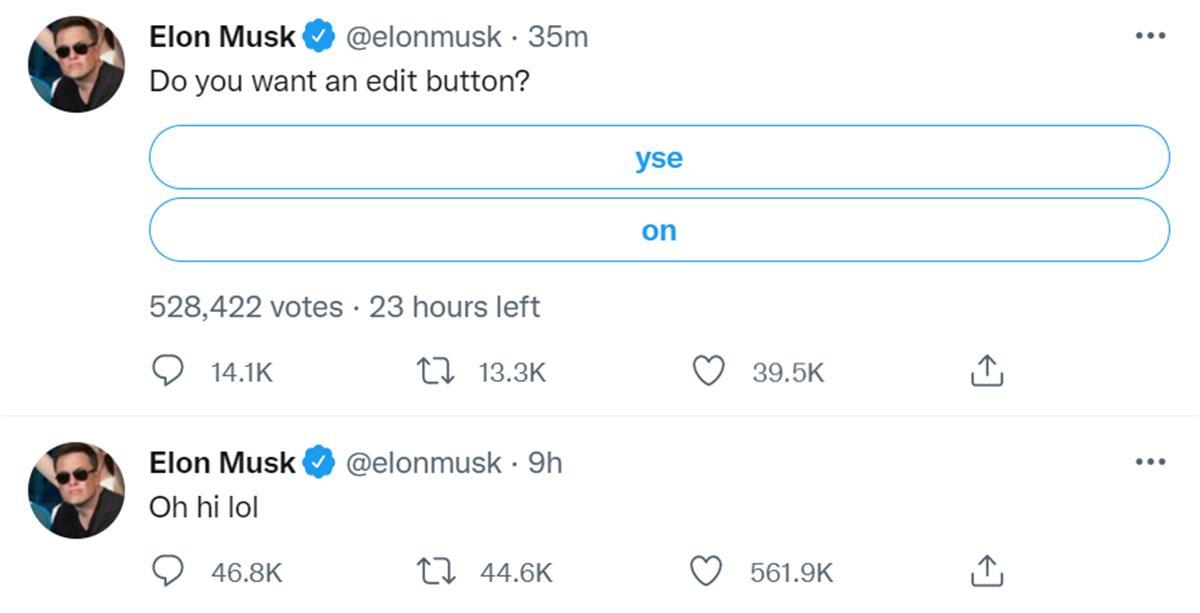Screen dimensions: 1200x613
Task: Vote "on" in the poll
Action: [659, 231]
